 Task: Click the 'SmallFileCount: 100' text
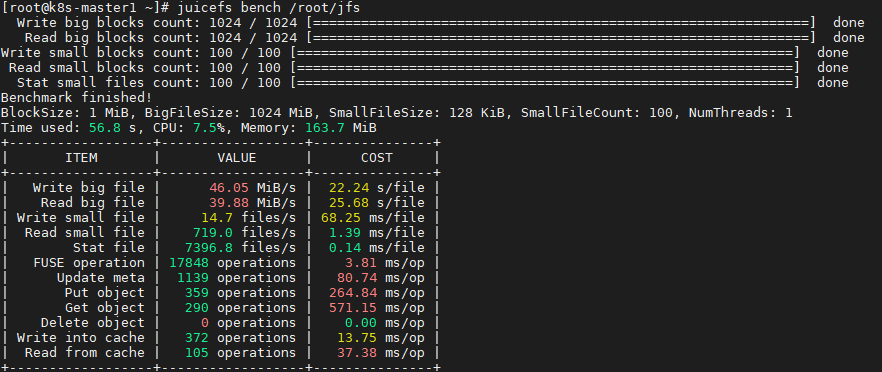597,113
